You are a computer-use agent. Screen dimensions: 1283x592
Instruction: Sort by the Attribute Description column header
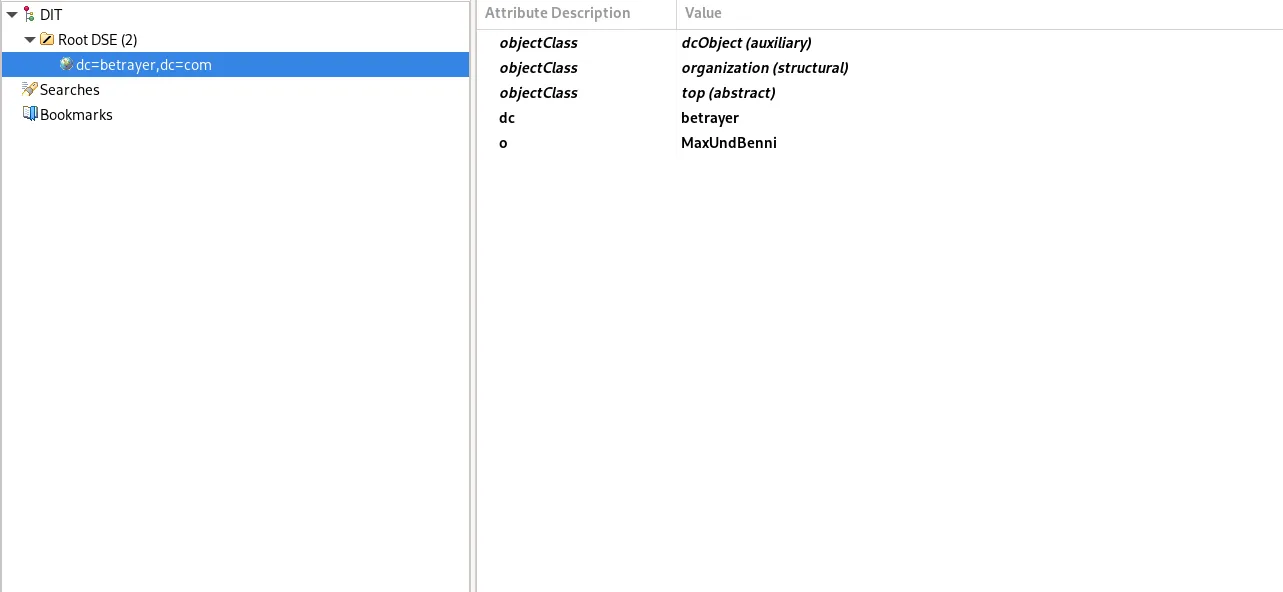tap(557, 13)
